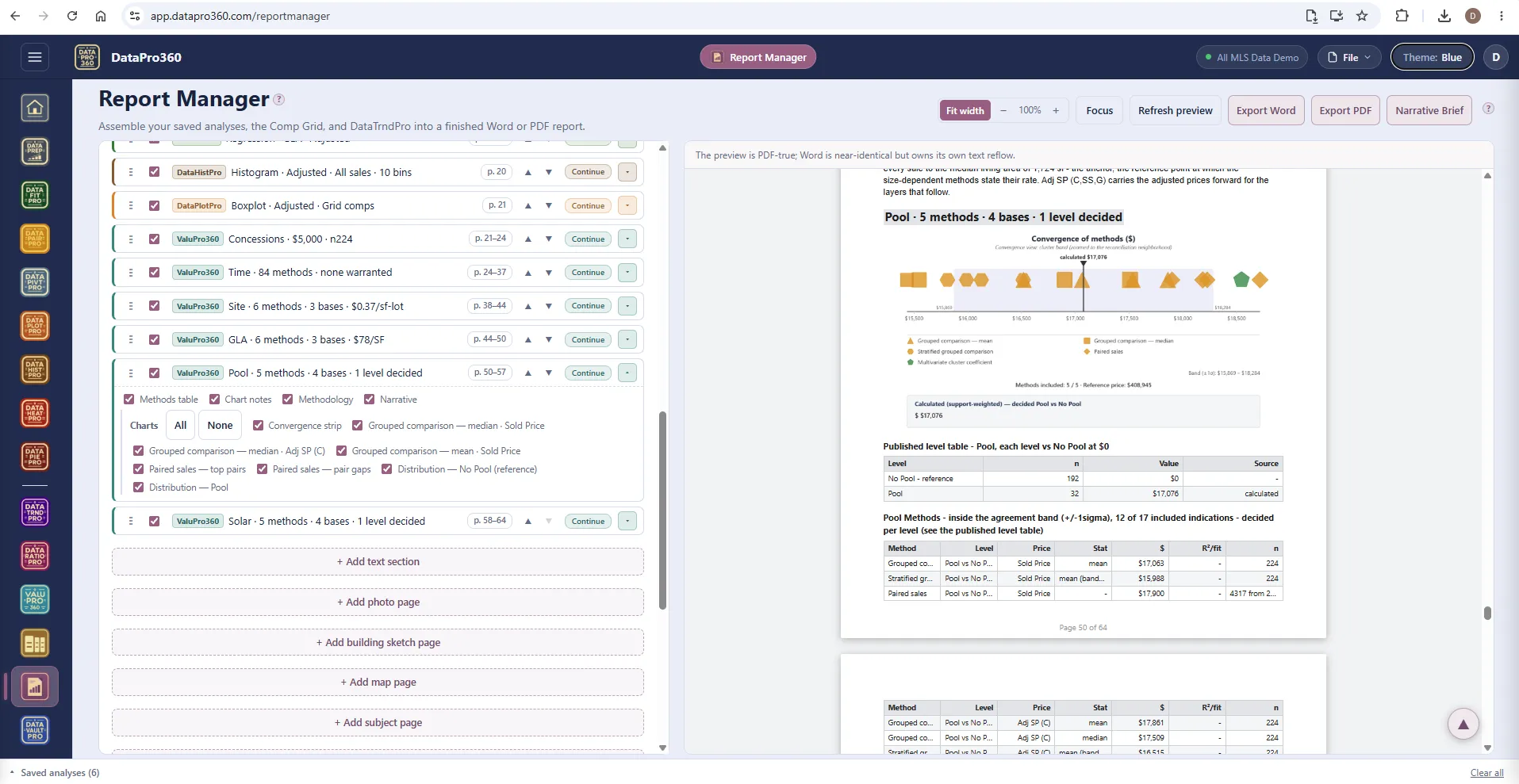
Task: Open the Data Fit Pro sidebar icon
Action: [x=35, y=195]
